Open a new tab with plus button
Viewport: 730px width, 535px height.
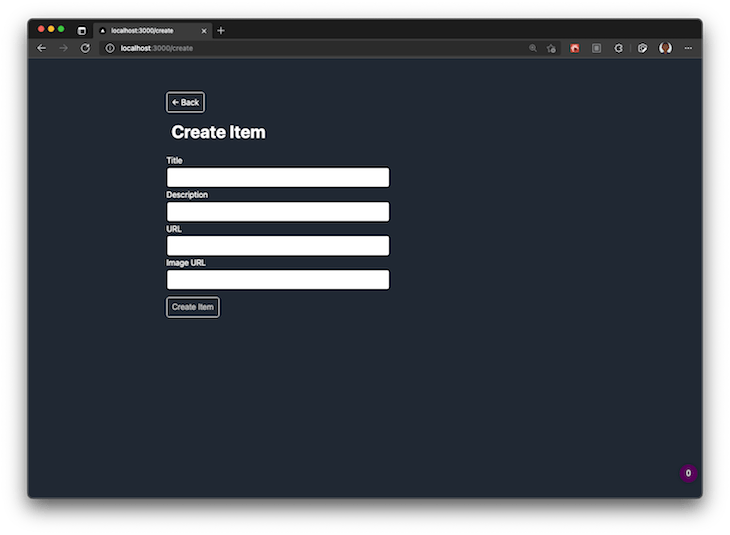(x=221, y=30)
